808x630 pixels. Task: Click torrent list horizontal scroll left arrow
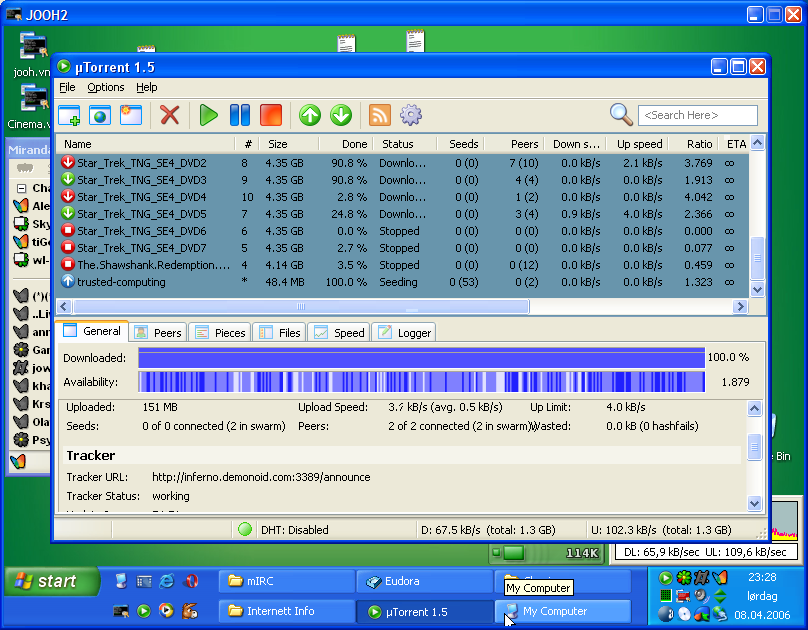64,307
